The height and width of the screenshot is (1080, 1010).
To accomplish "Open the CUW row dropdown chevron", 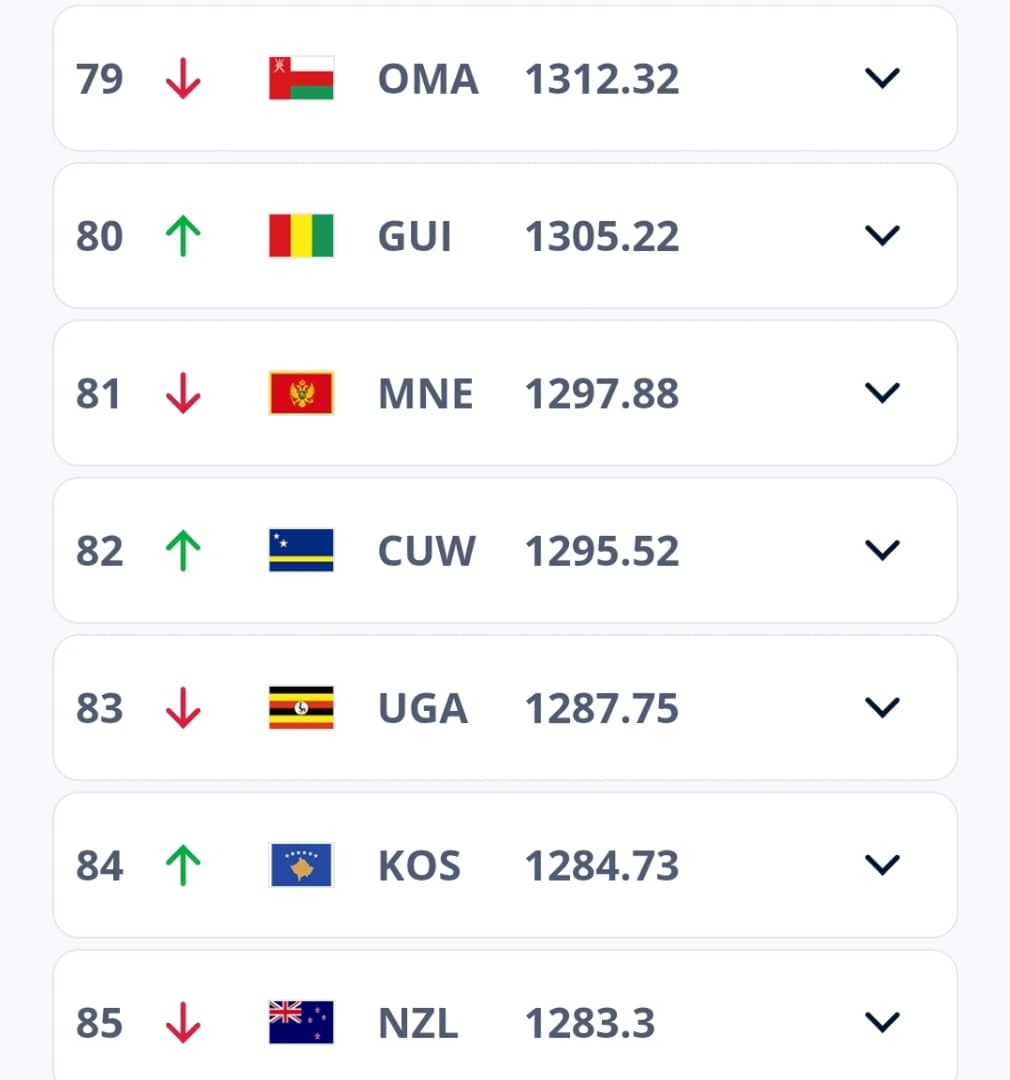I will click(x=882, y=551).
